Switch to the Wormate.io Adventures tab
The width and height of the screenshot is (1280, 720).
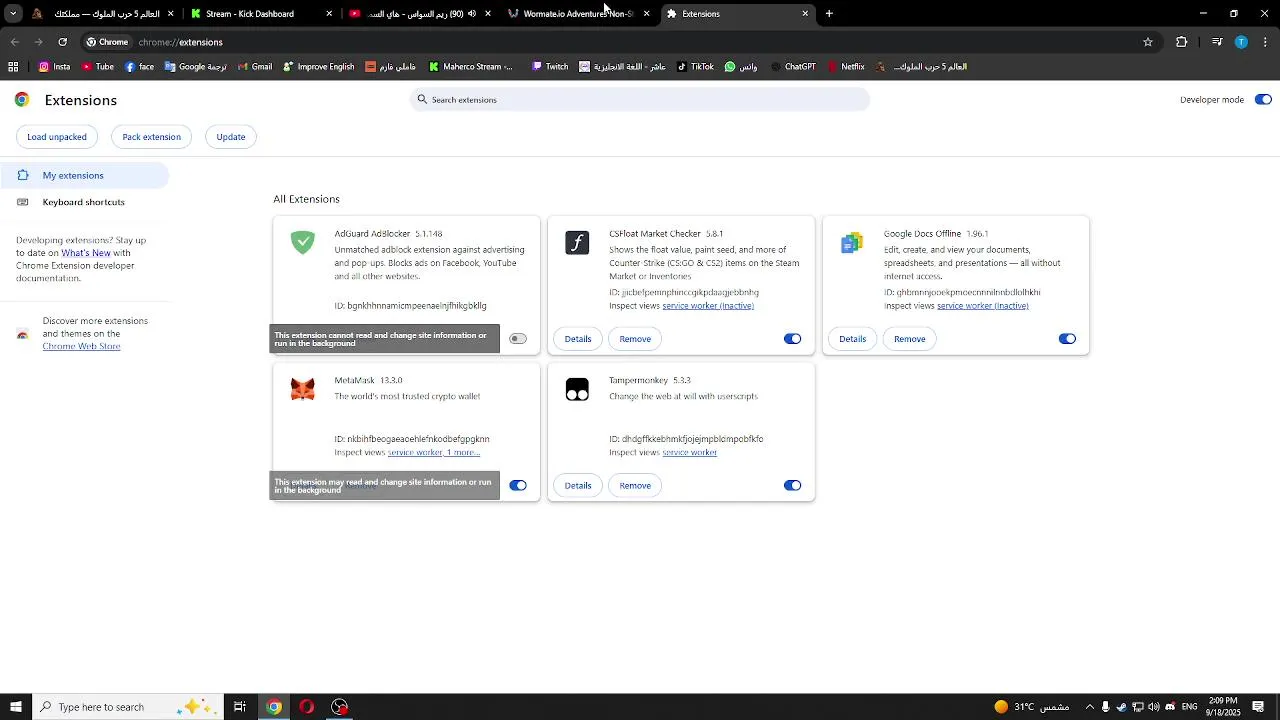point(578,14)
